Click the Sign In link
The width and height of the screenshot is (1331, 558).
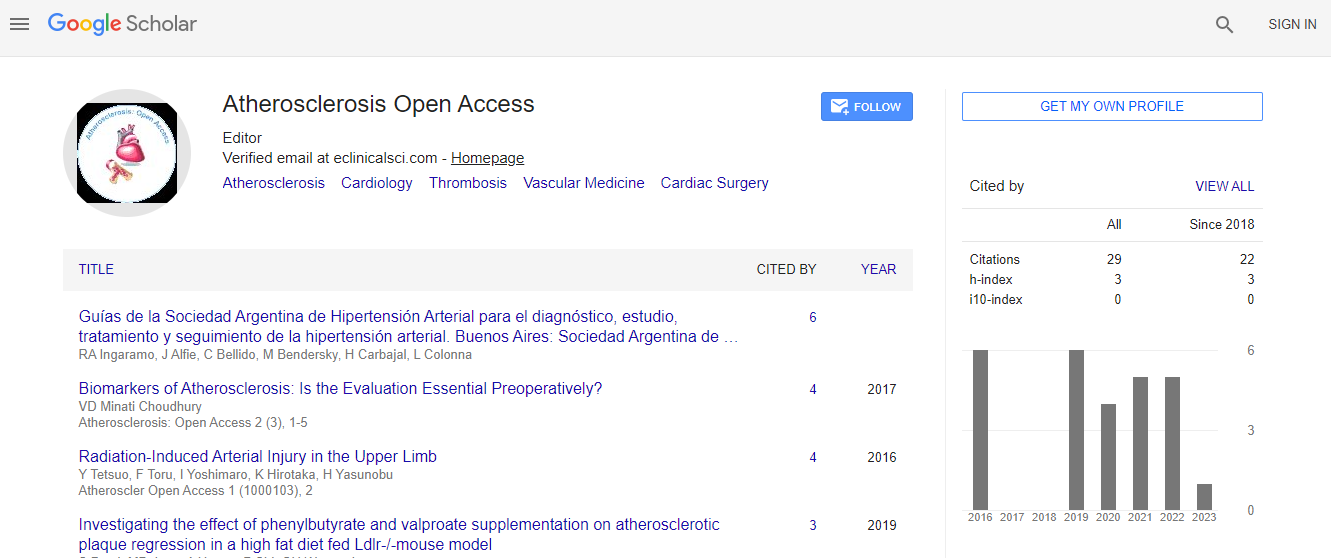click(1292, 25)
